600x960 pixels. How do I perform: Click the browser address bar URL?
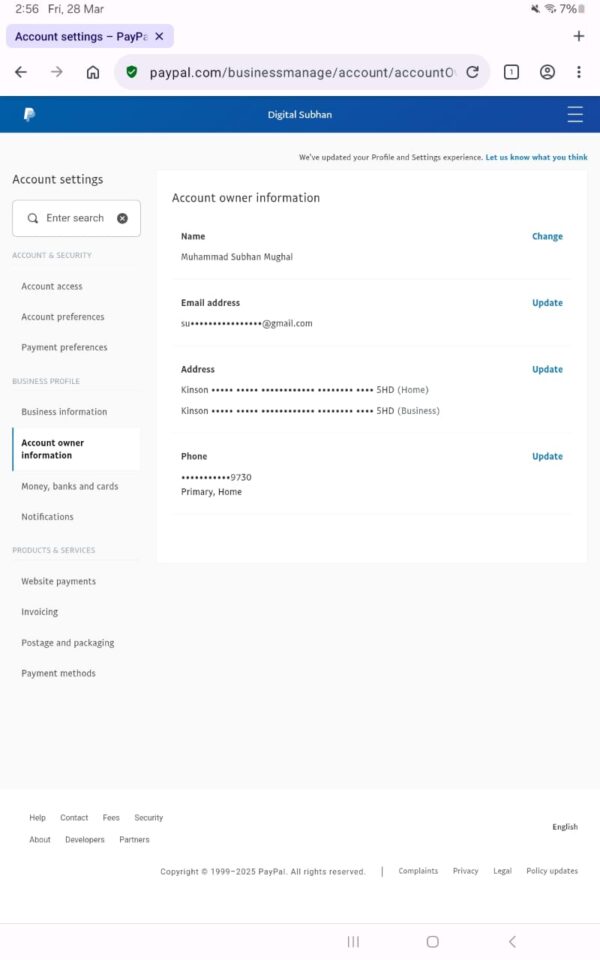[300, 72]
